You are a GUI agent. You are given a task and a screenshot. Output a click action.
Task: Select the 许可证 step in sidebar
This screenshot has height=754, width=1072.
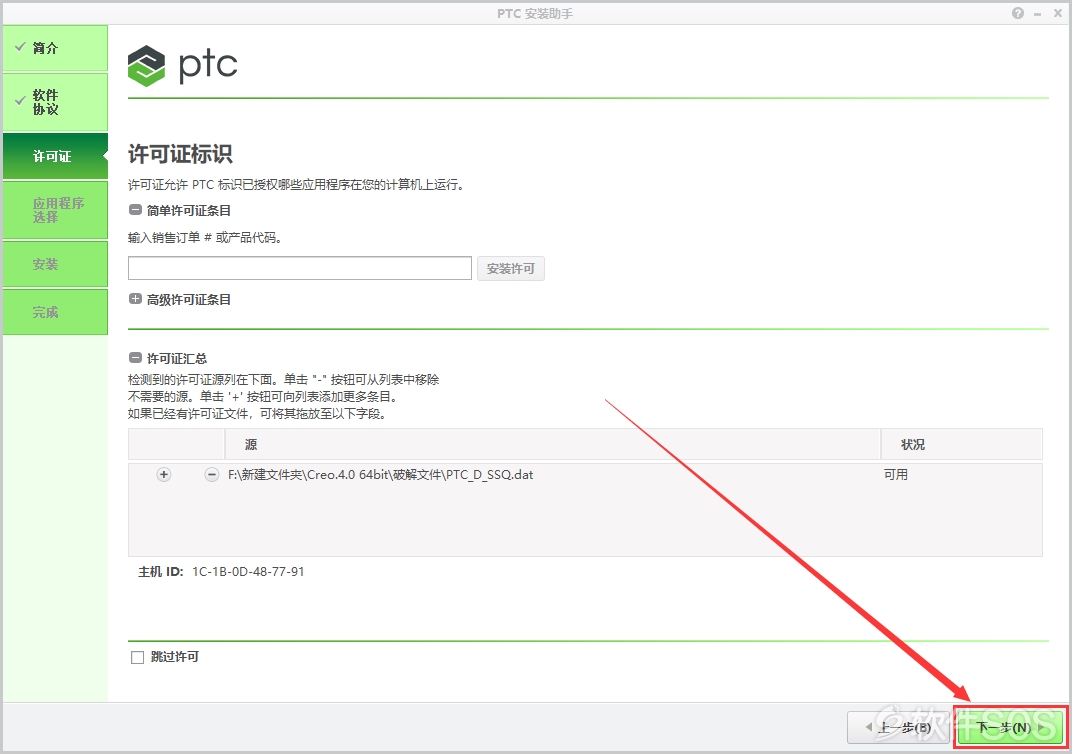pyautogui.click(x=55, y=156)
